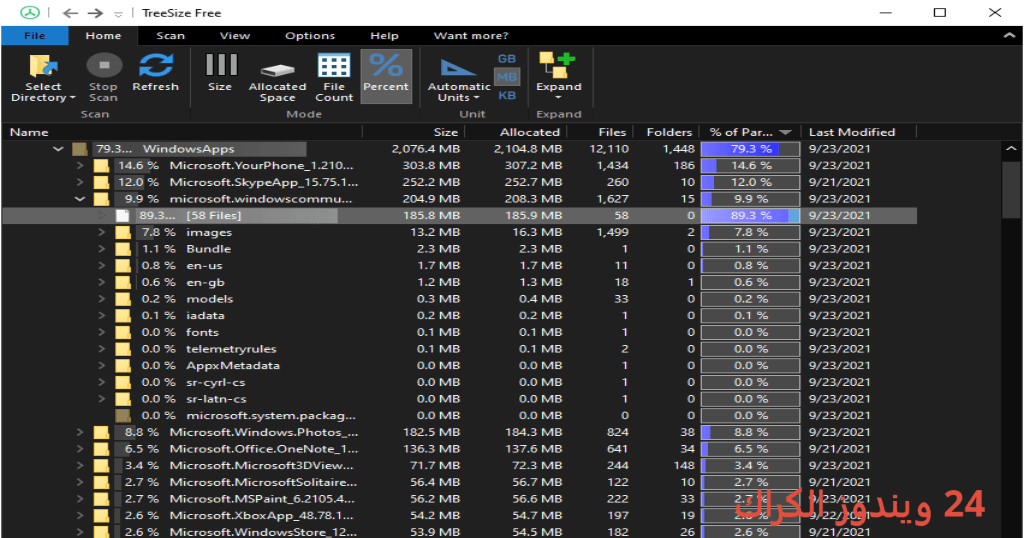
Task: Toggle the Percent display mode
Action: tap(386, 76)
